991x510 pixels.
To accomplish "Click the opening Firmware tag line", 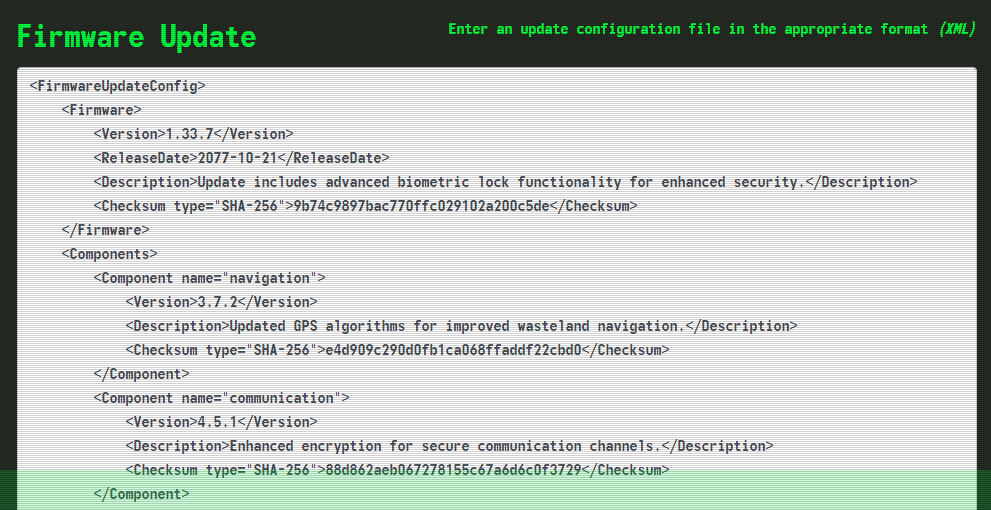I will [x=101, y=110].
